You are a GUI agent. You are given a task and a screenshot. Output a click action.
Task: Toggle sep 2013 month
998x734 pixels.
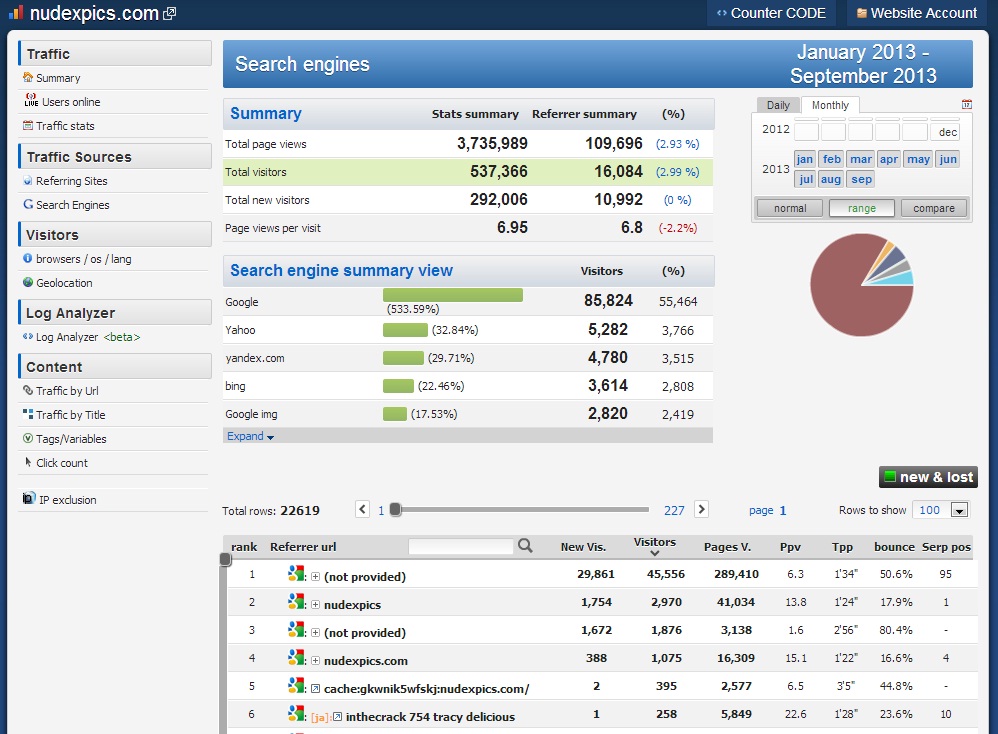(861, 179)
